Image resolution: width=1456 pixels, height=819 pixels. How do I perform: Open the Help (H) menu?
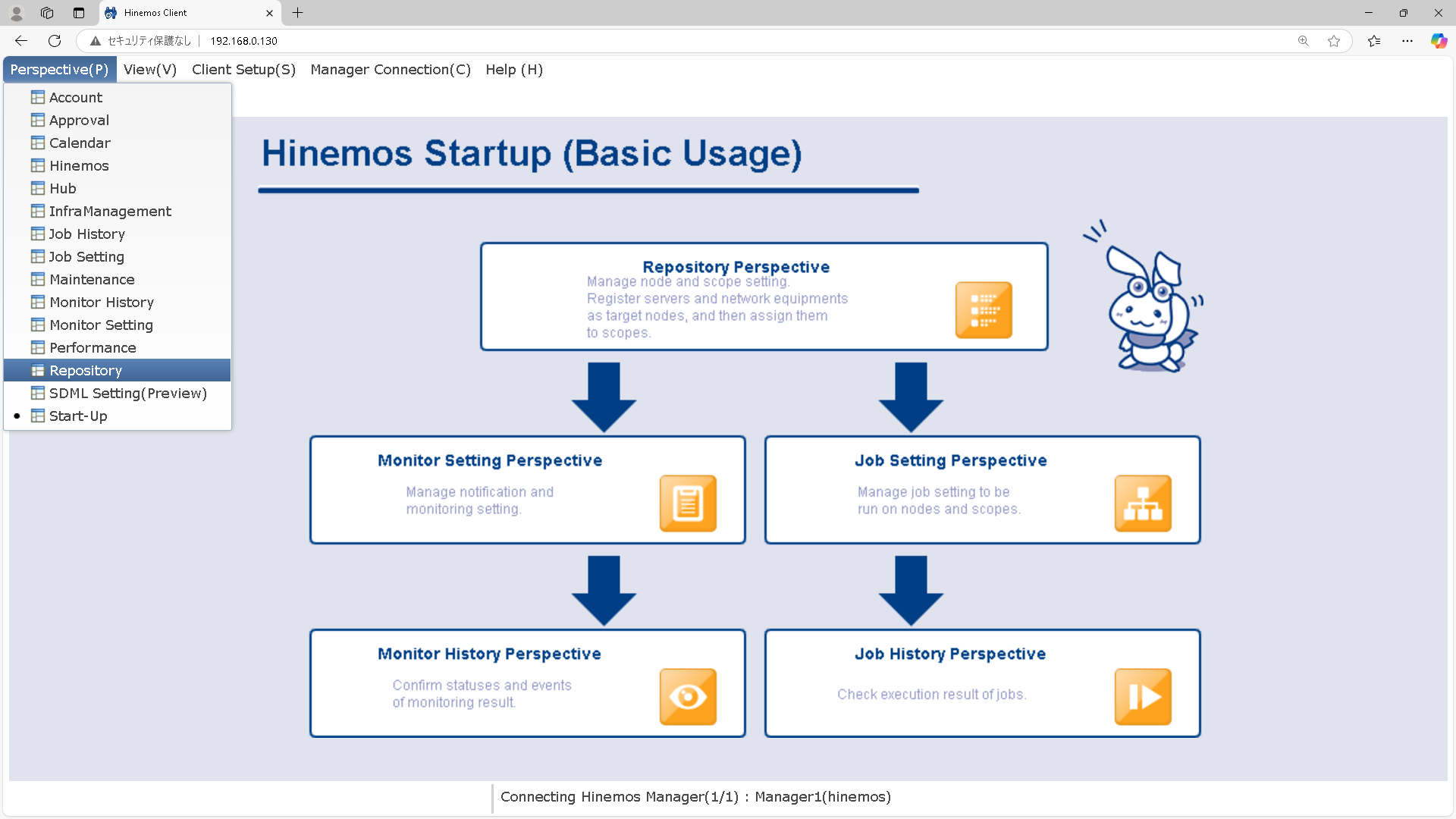(514, 70)
